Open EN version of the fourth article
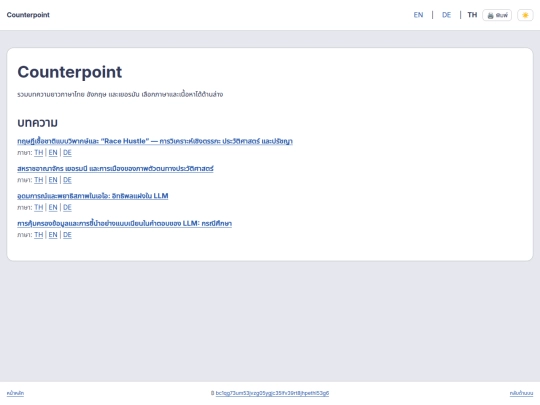 coord(53,235)
